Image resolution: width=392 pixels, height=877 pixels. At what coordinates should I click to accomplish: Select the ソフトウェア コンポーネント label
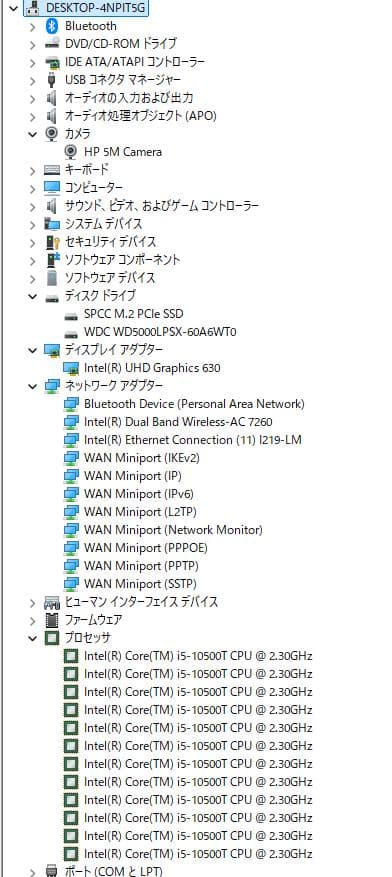coord(122,260)
